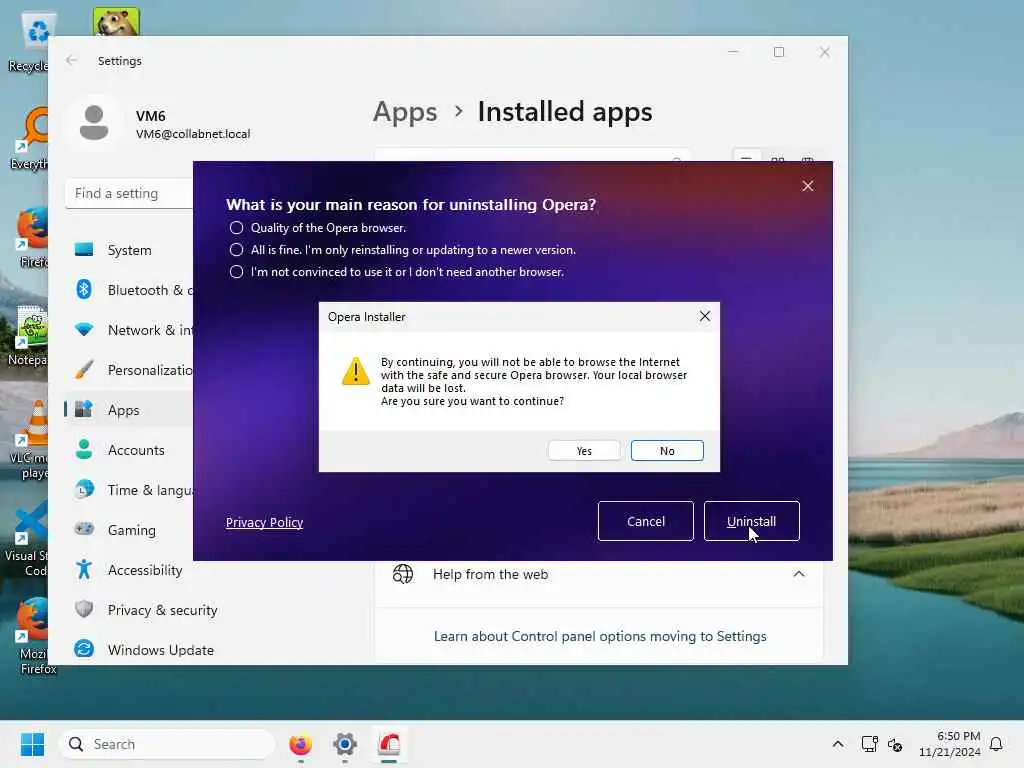This screenshot has height=768, width=1024.
Task: Click the Privacy shield icon
Action: [84, 609]
